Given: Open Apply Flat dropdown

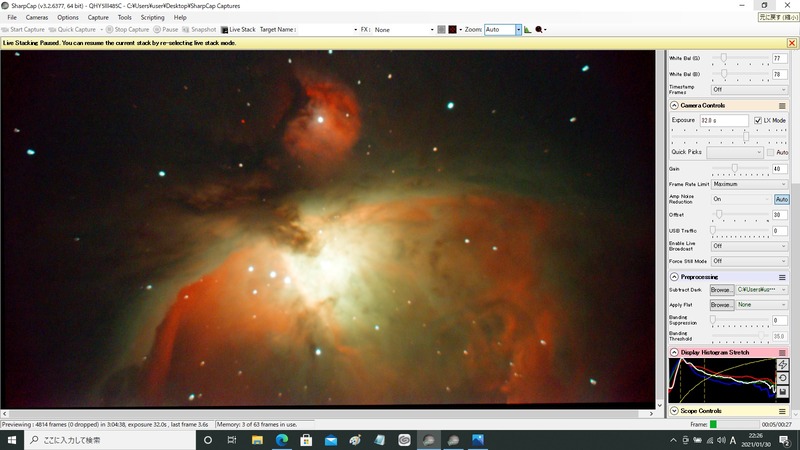Looking at the screenshot, I should pyautogui.click(x=762, y=305).
